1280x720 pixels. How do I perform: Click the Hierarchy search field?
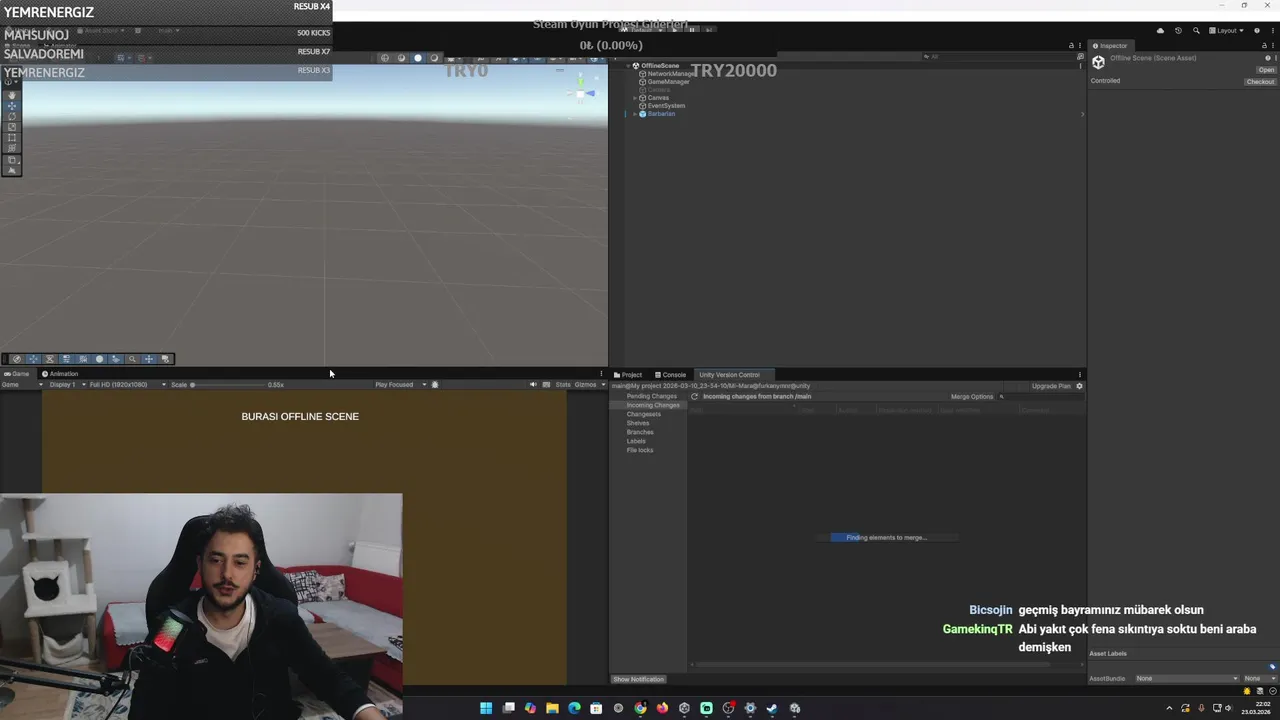(998, 56)
